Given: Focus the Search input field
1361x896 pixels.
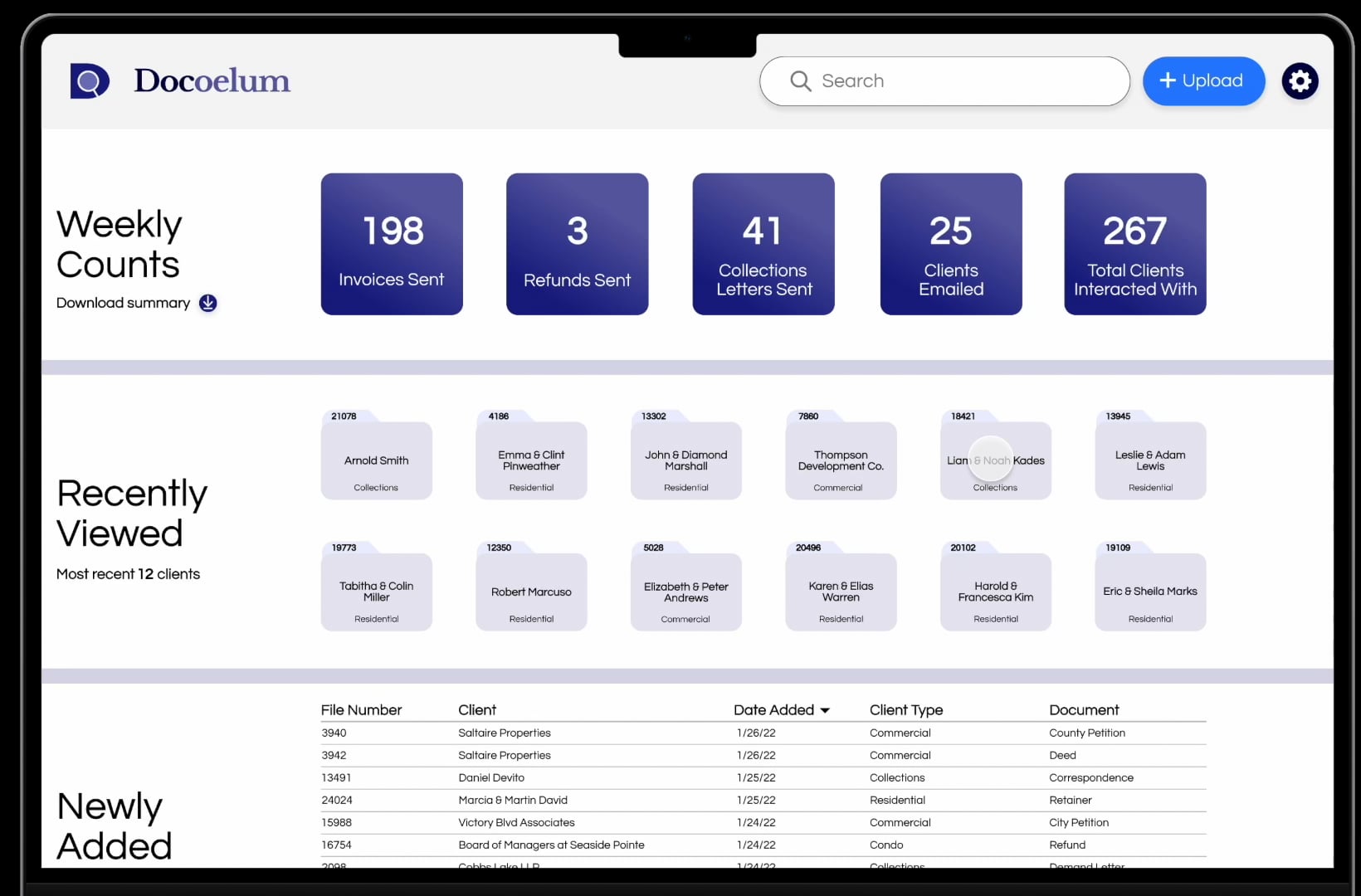Looking at the screenshot, I should 944,81.
